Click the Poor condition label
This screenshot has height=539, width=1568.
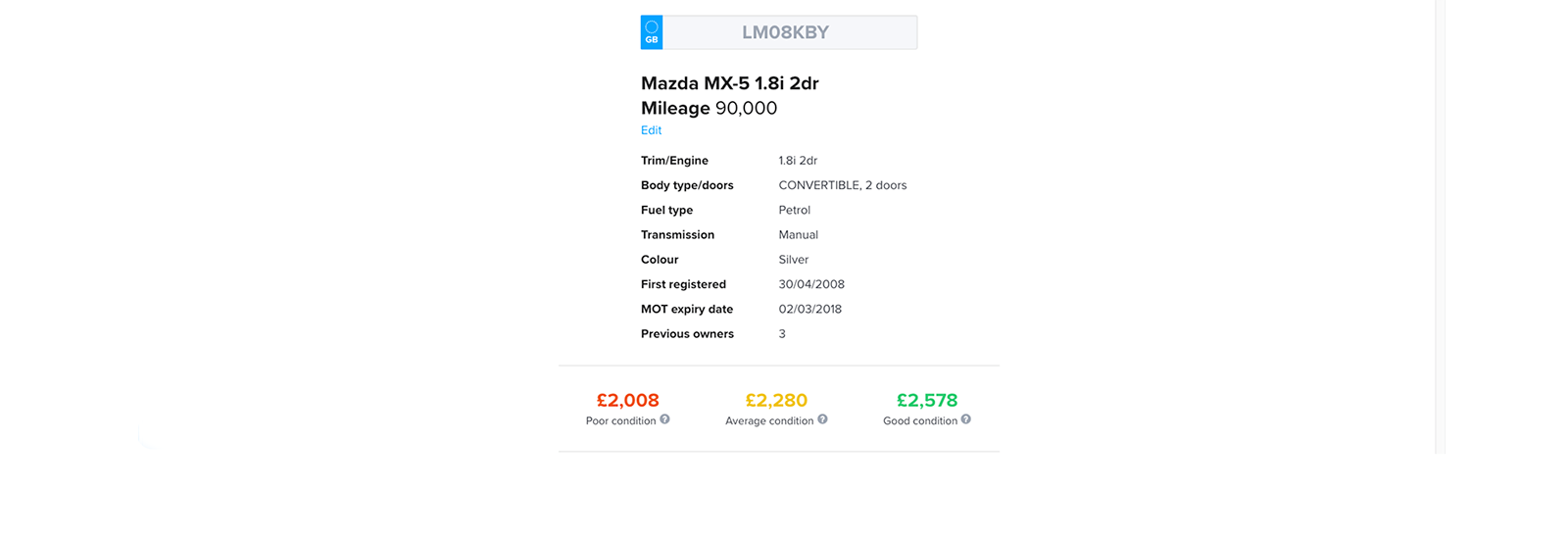pyautogui.click(x=620, y=421)
